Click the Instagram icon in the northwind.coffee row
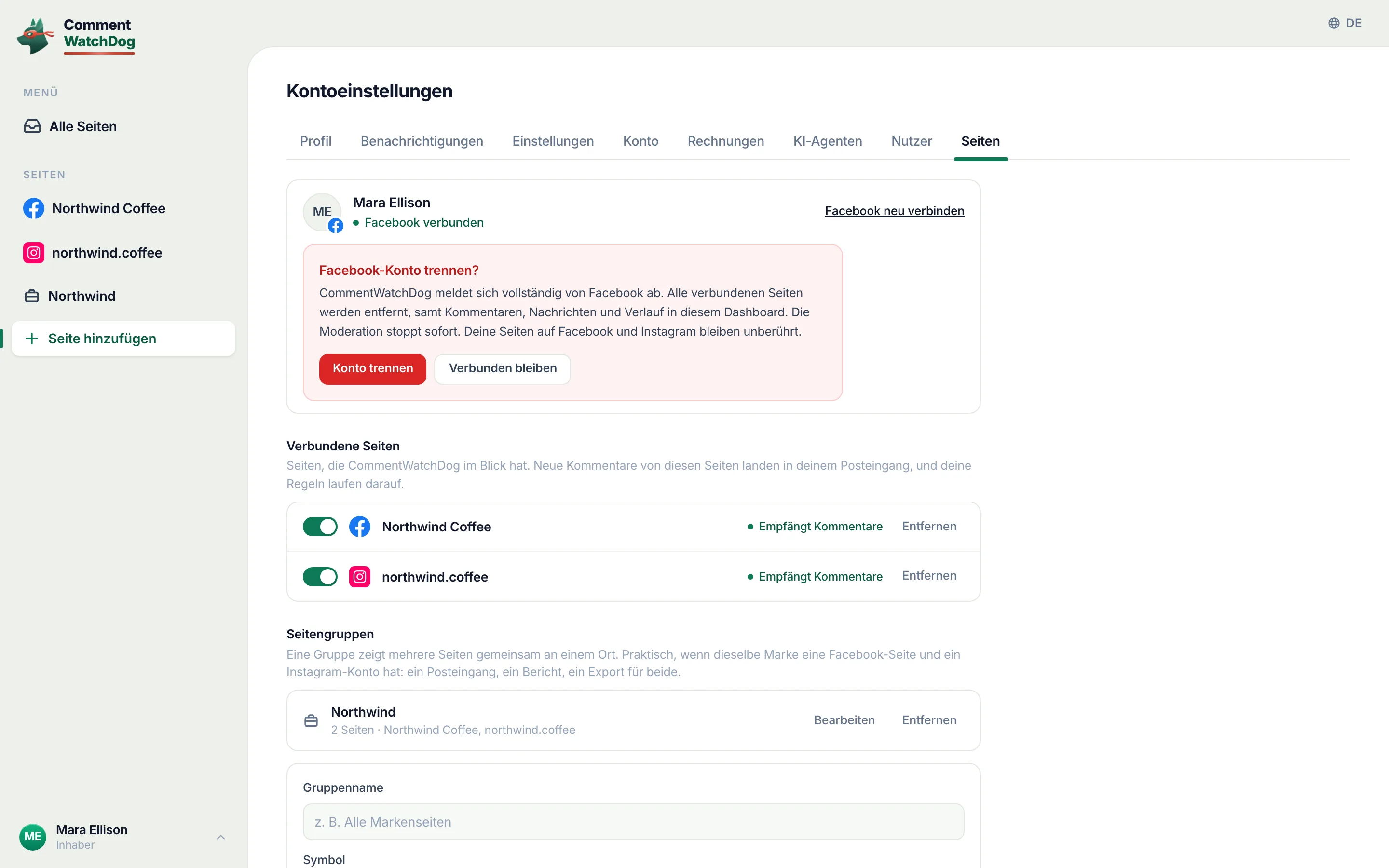Image resolution: width=1389 pixels, height=868 pixels. pyautogui.click(x=360, y=576)
